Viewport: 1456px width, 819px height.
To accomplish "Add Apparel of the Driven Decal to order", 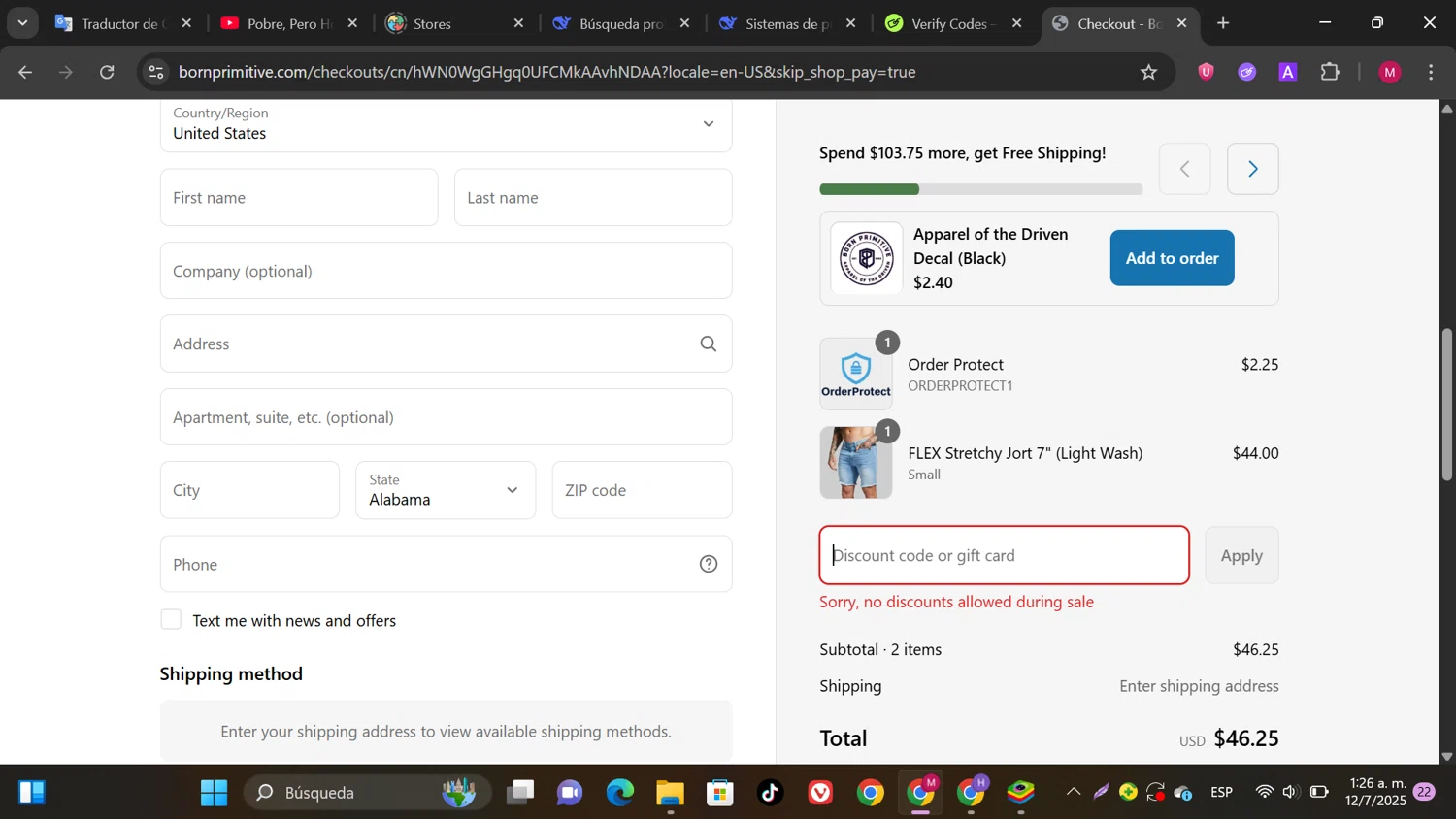I will click(x=1172, y=258).
